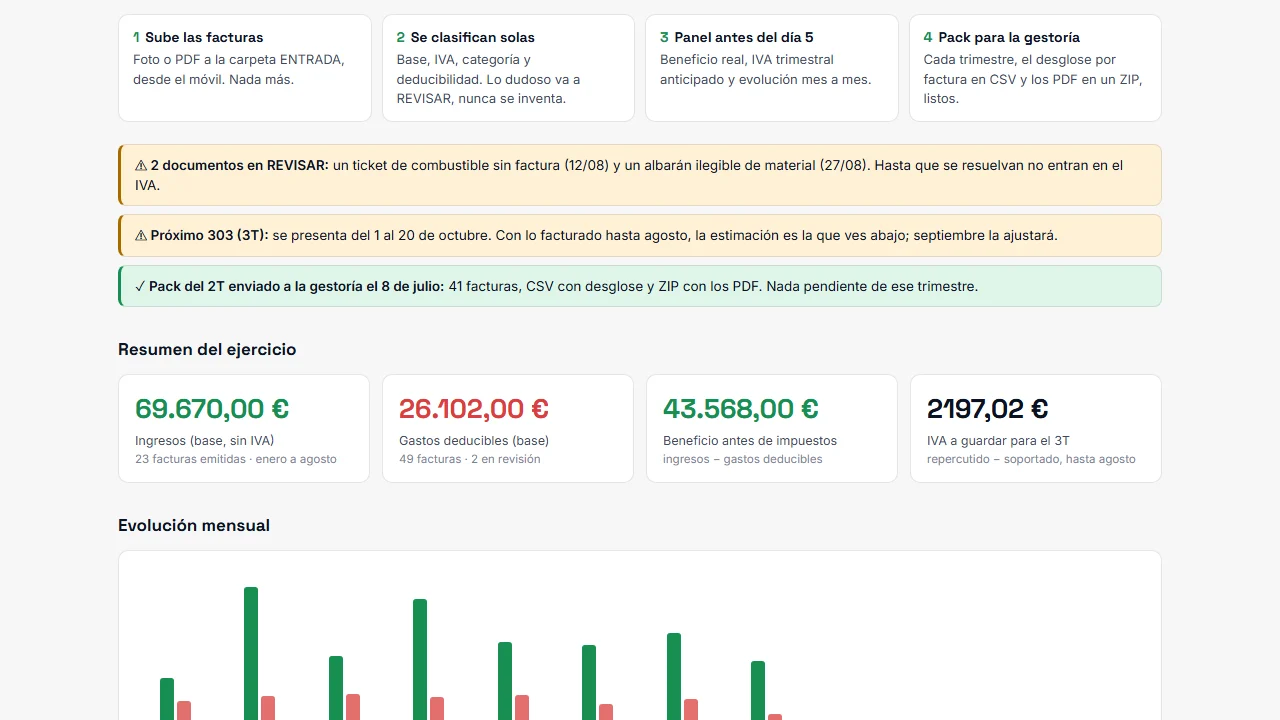The height and width of the screenshot is (720, 1280).
Task: Click the warning icon in the "Próximo 303 (3T)" alert
Action: 141,235
